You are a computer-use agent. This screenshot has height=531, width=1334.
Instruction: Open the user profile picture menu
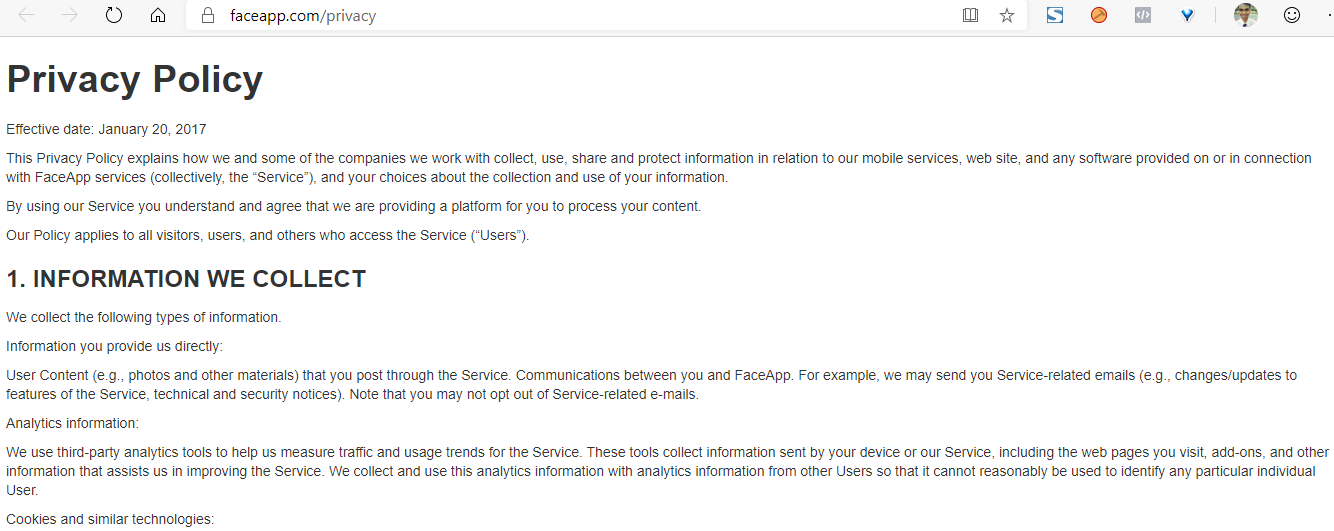1246,15
